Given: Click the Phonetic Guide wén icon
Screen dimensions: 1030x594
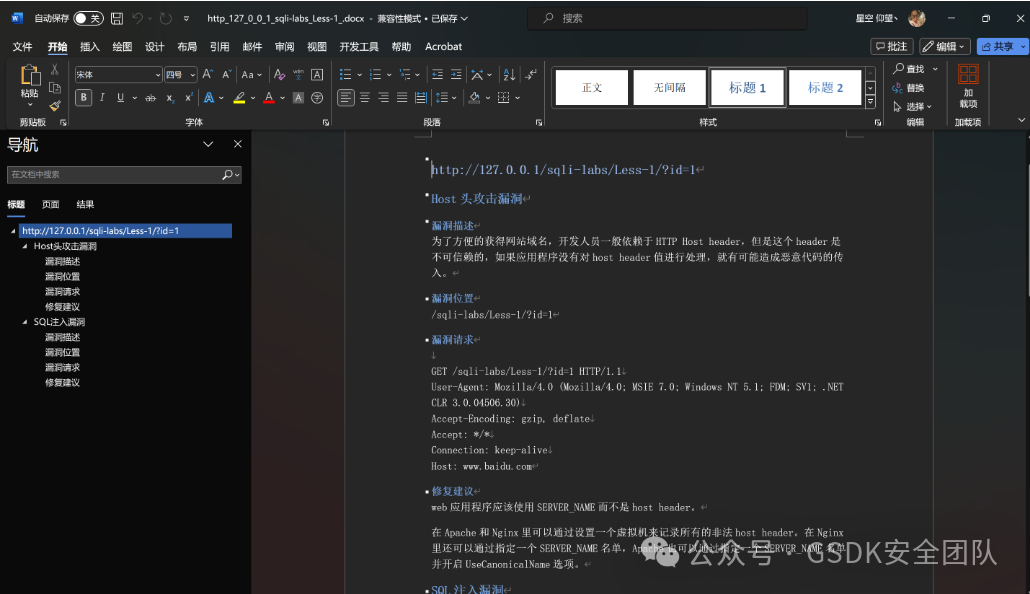Looking at the screenshot, I should coord(298,74).
